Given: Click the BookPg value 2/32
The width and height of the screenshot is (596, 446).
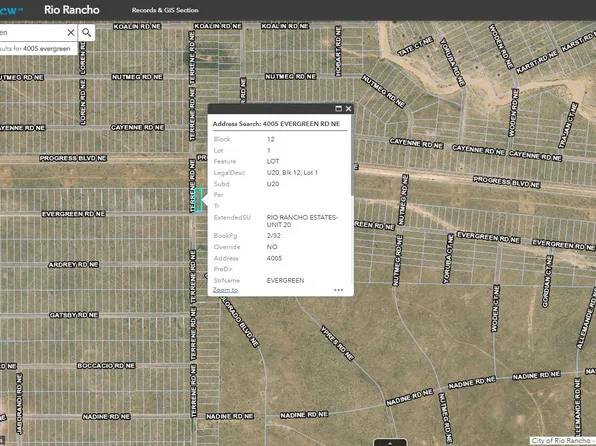Looking at the screenshot, I should coord(274,236).
